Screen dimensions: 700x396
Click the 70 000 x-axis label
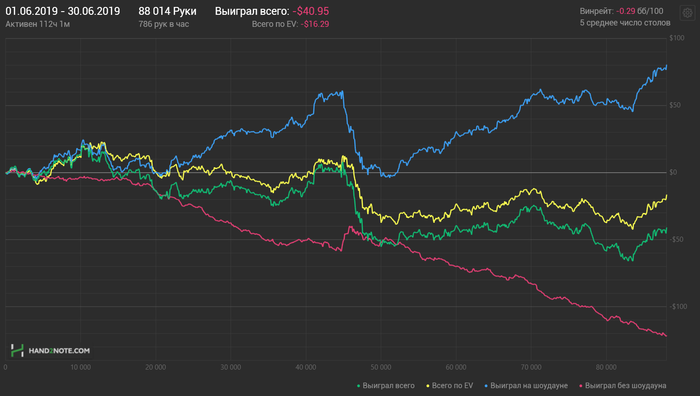point(531,367)
